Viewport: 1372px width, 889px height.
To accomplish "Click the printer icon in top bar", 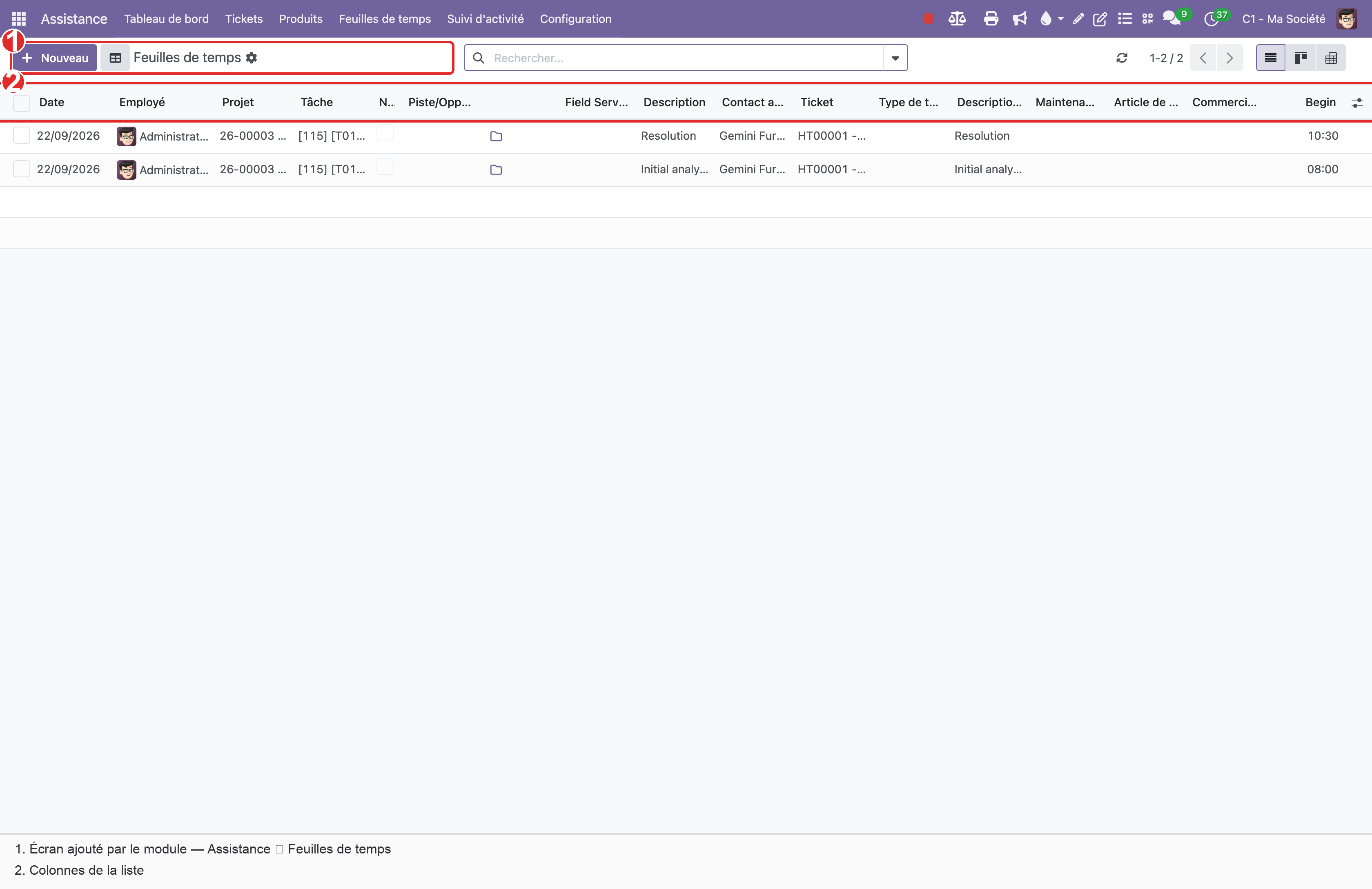I will (991, 18).
